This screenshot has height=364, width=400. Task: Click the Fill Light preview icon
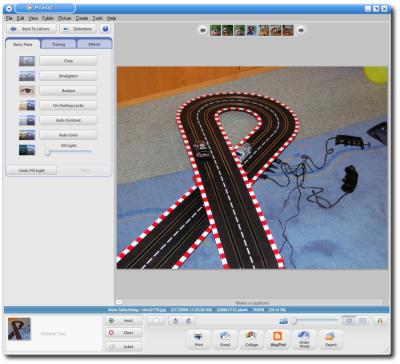coord(27,150)
